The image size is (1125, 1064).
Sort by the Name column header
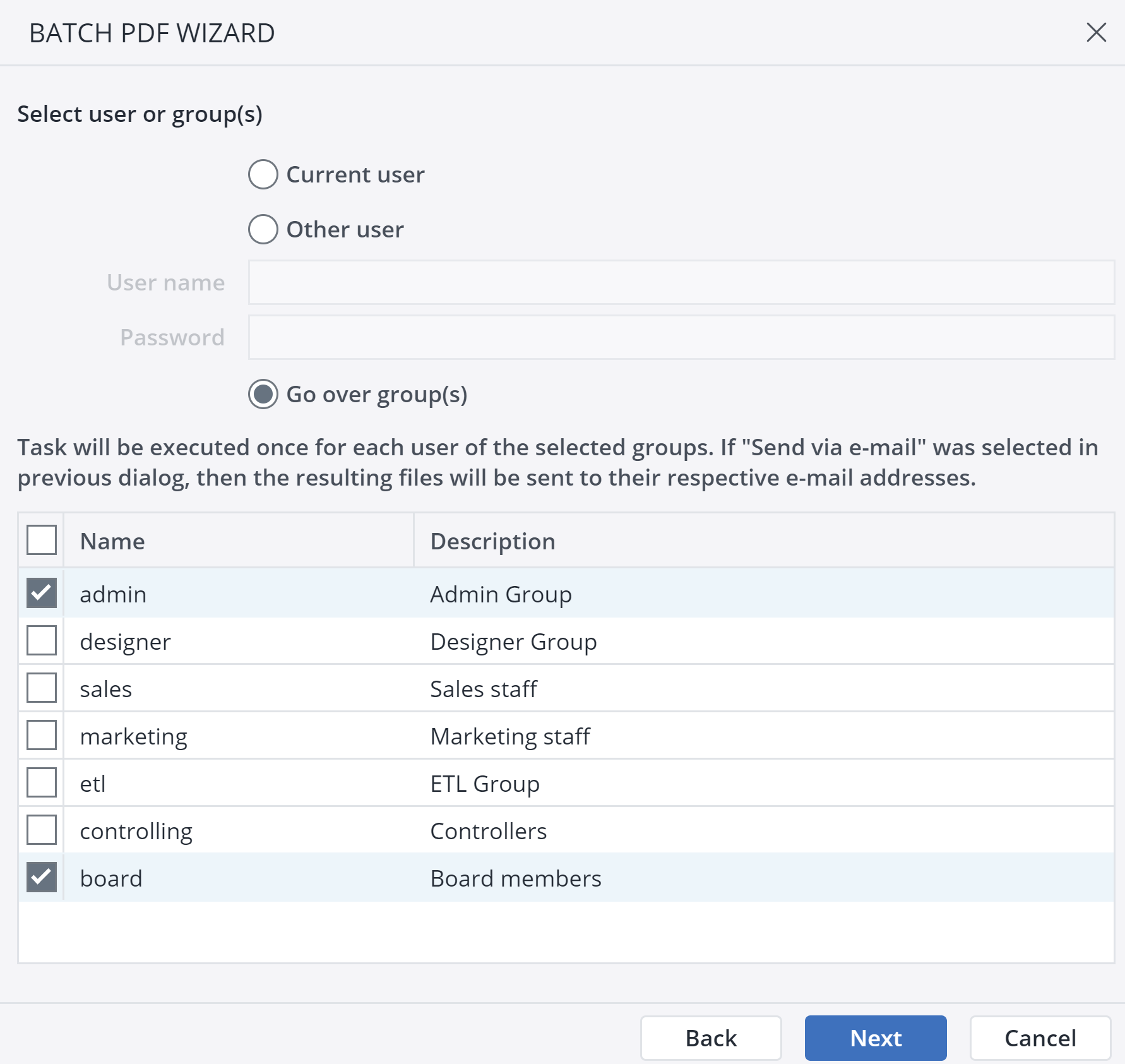(239, 541)
